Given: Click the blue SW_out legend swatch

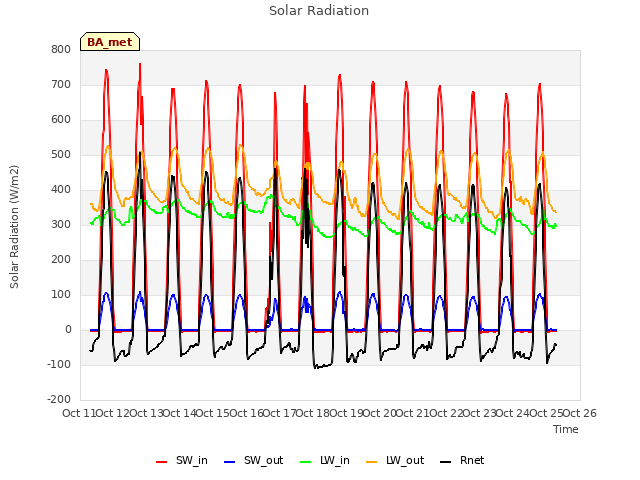Looking at the screenshot, I should [x=230, y=461].
